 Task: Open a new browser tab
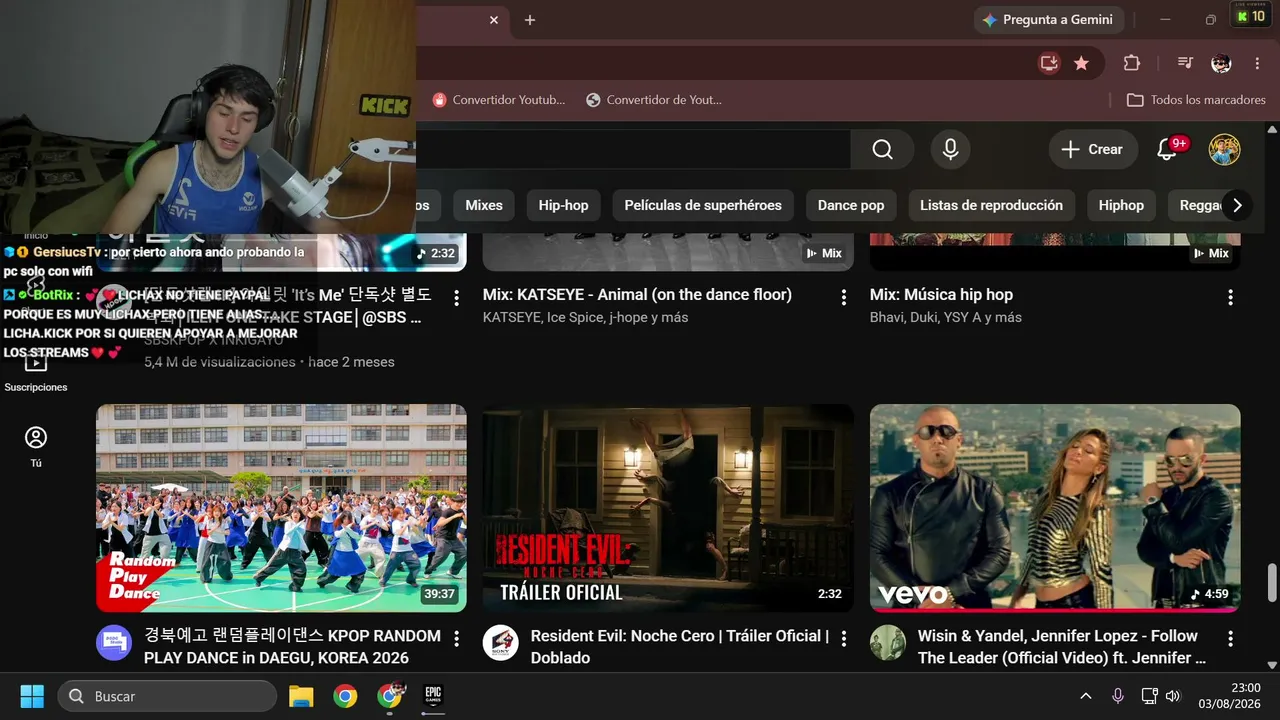530,20
